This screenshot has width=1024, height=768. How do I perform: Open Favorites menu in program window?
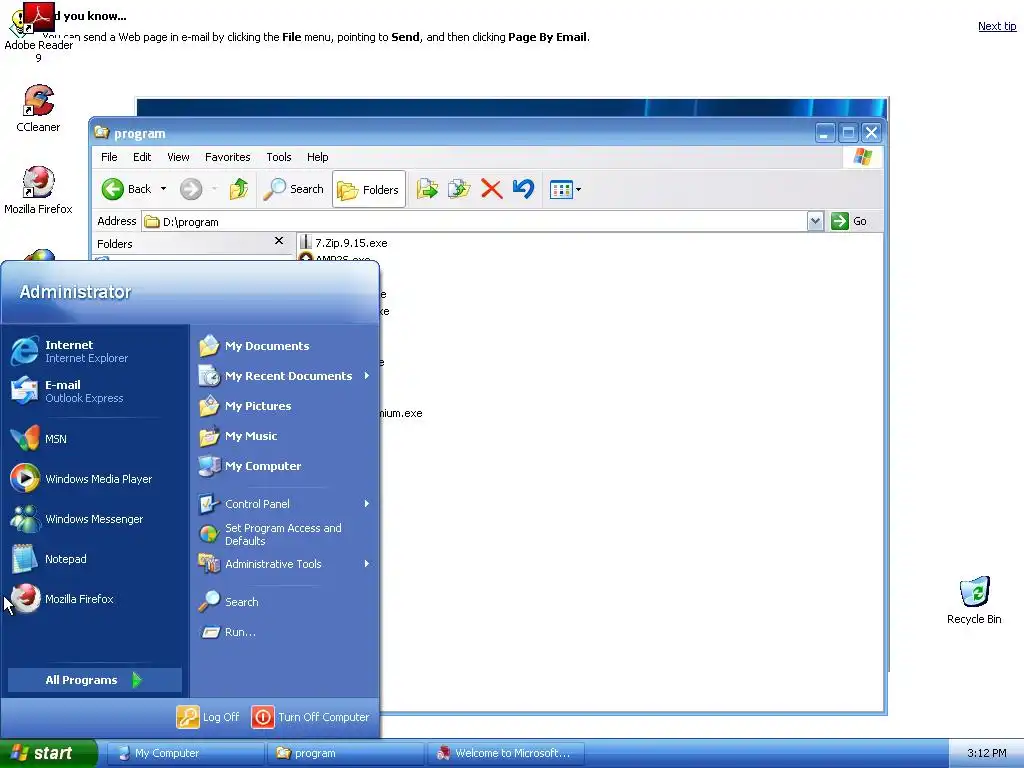click(x=227, y=157)
